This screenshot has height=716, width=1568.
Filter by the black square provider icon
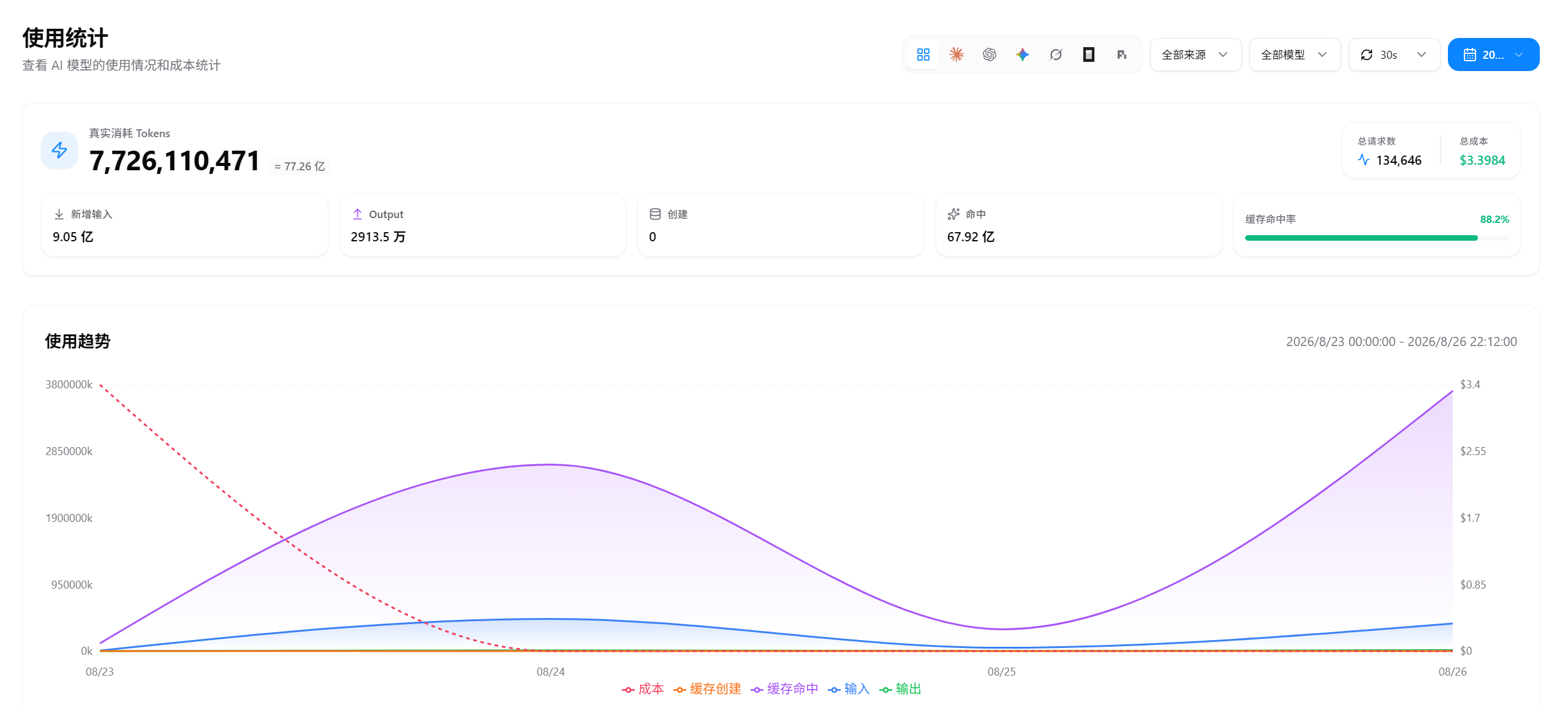[x=1088, y=55]
